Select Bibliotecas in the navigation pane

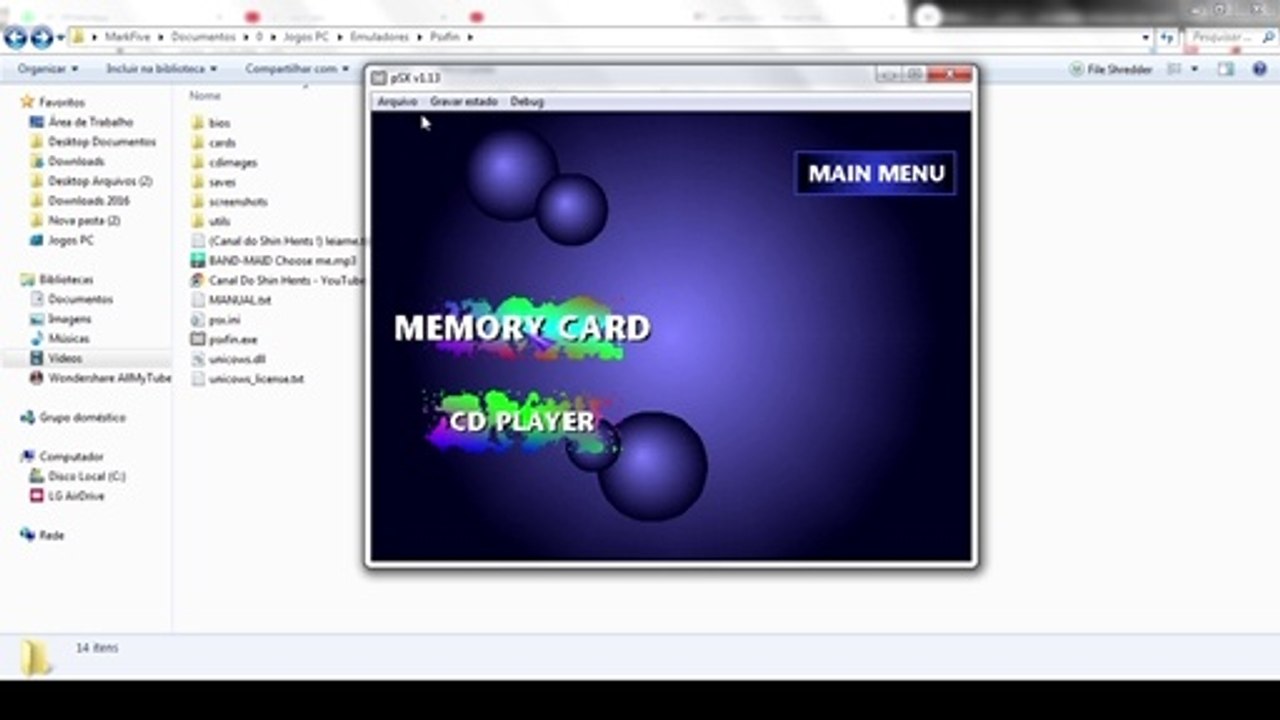tap(66, 280)
